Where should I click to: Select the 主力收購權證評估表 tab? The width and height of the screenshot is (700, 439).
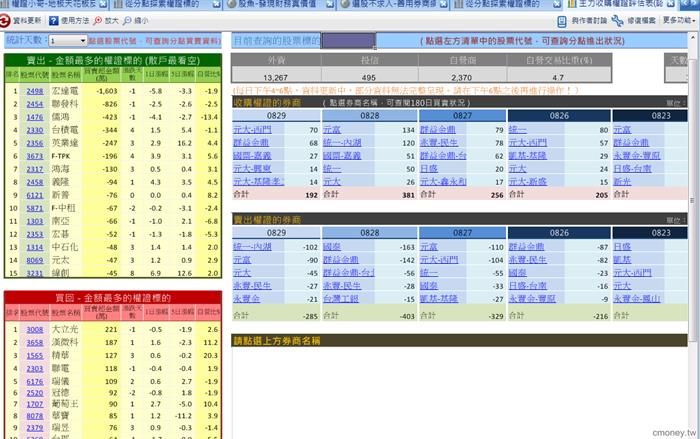click(621, 4)
